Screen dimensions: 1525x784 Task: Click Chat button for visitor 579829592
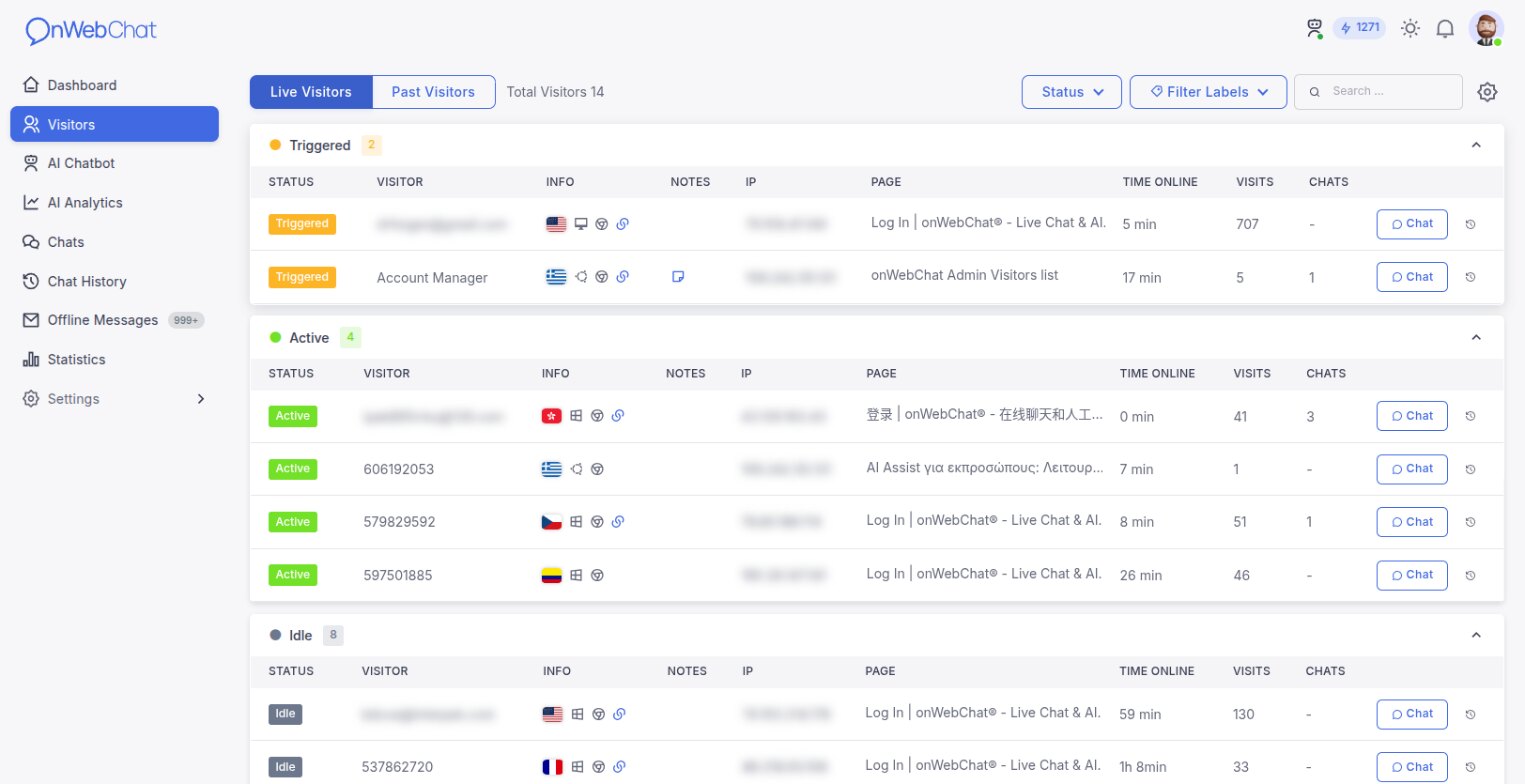pyautogui.click(x=1412, y=522)
